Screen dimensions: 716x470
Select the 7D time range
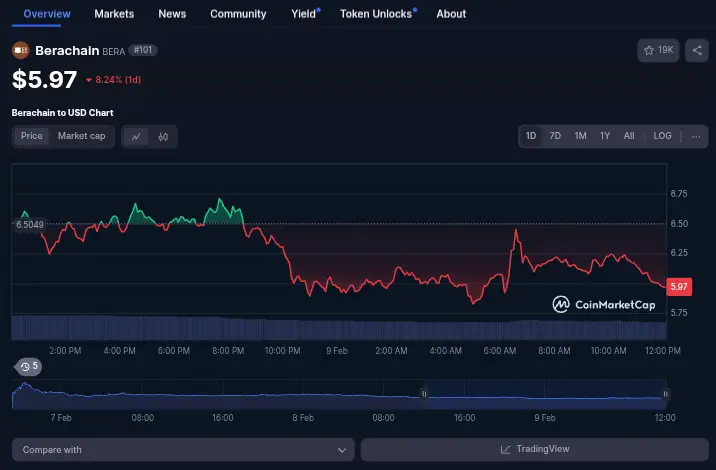click(555, 136)
